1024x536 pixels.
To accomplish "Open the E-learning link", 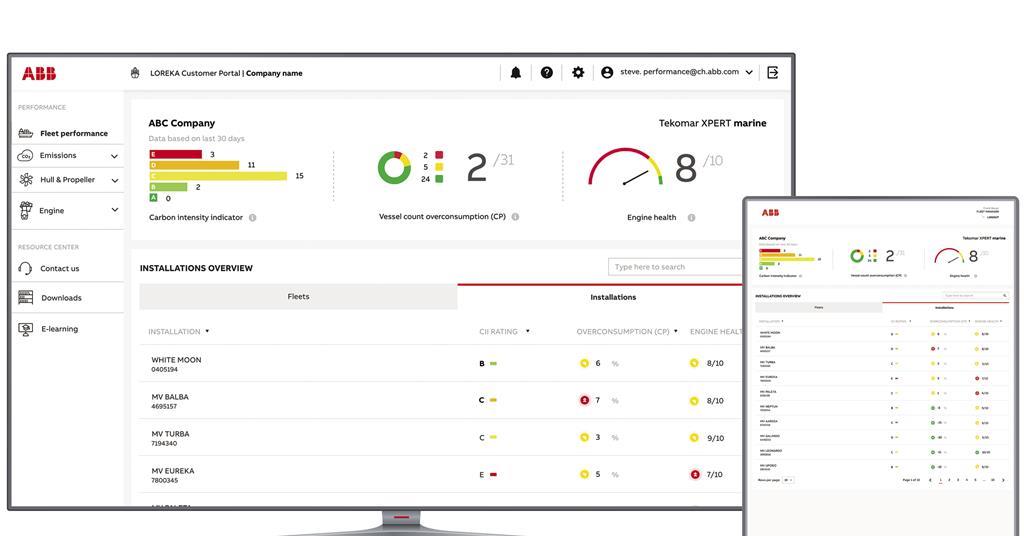I will pos(59,329).
